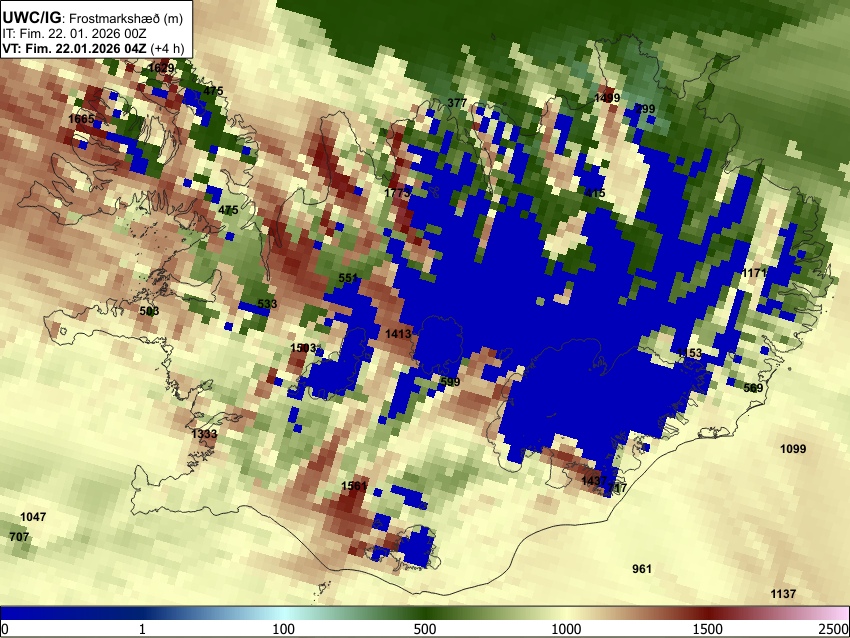Click the 415 map value label
This screenshot has height=638, width=850.
tap(595, 193)
